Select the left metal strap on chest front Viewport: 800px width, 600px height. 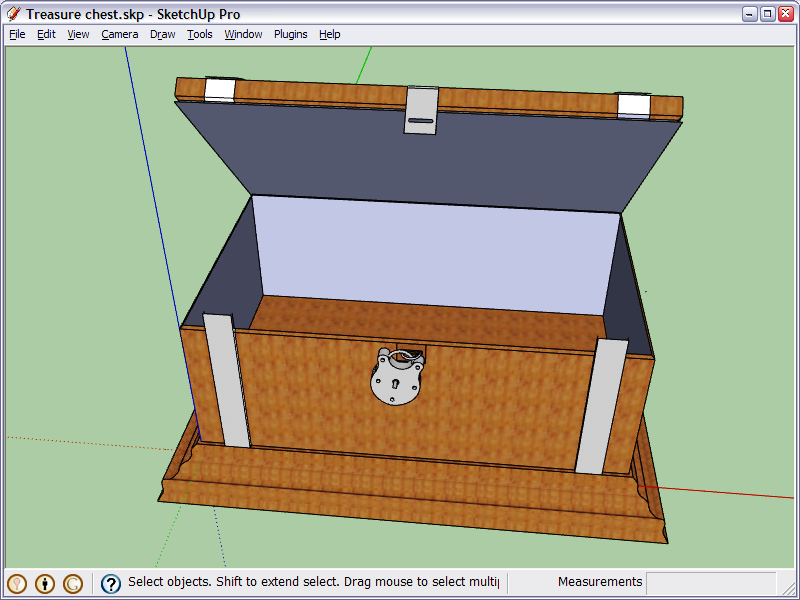(227, 380)
